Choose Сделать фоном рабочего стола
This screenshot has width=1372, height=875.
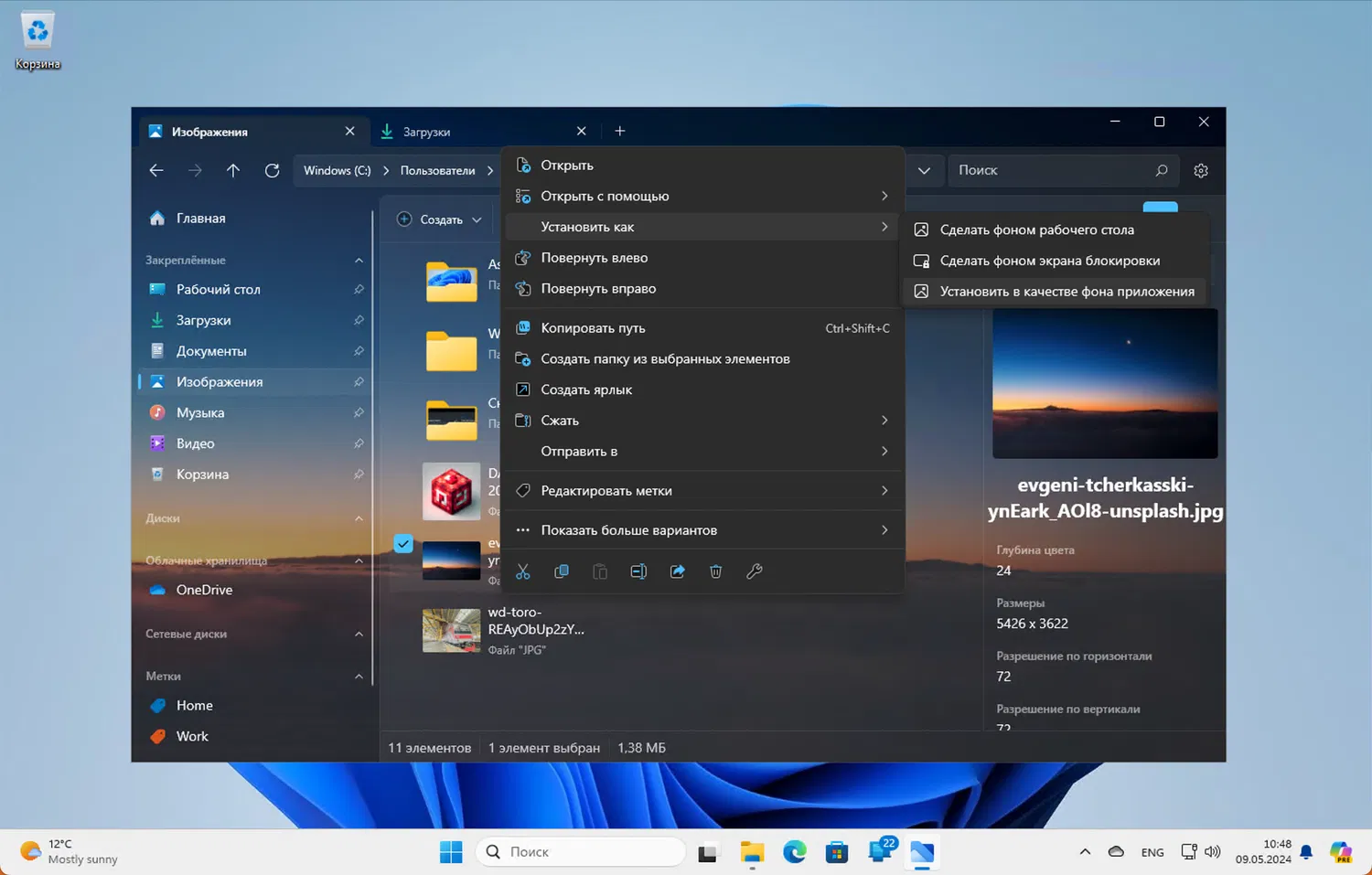pyautogui.click(x=1036, y=230)
